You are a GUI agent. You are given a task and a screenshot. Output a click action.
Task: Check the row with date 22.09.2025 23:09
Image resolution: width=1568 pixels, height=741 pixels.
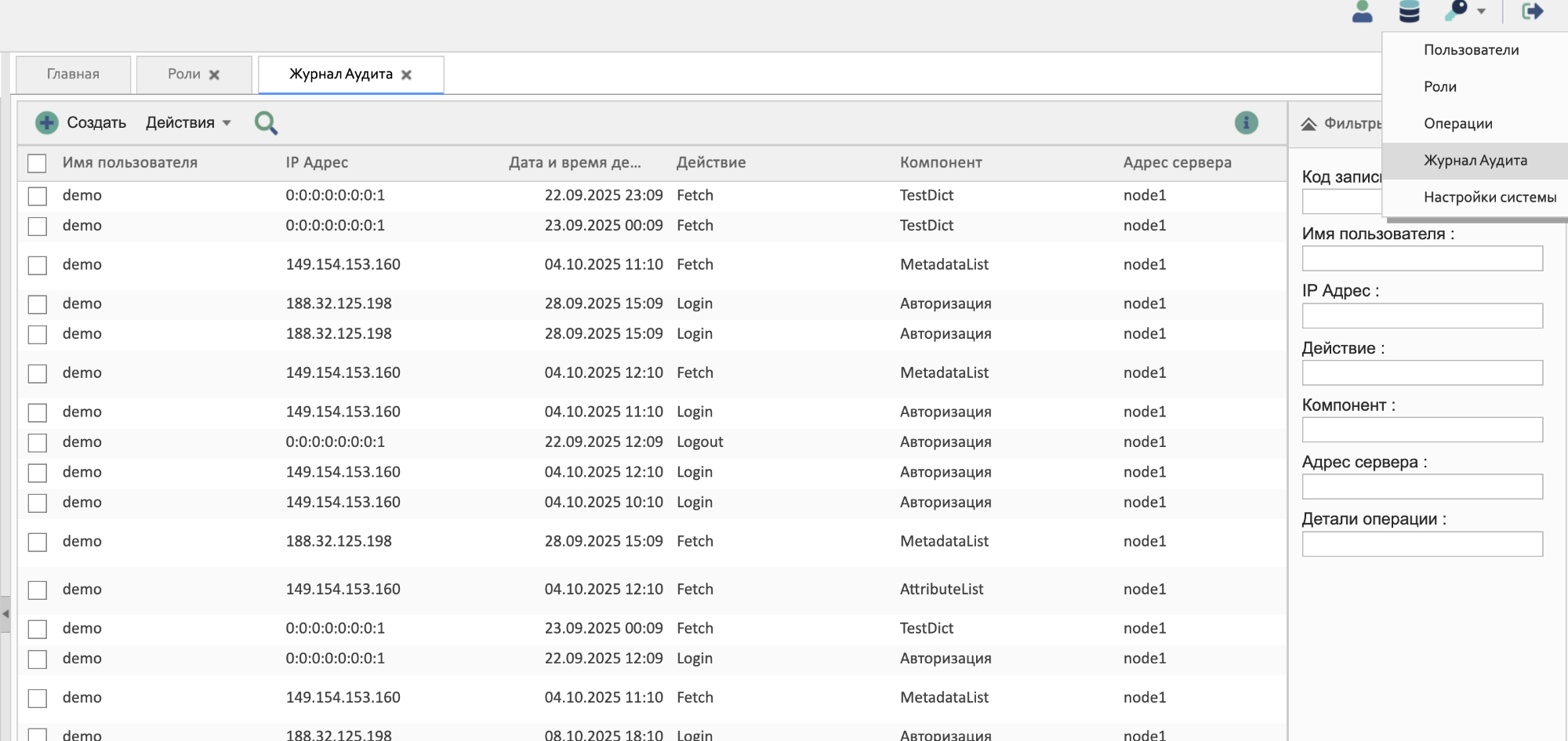point(37,196)
